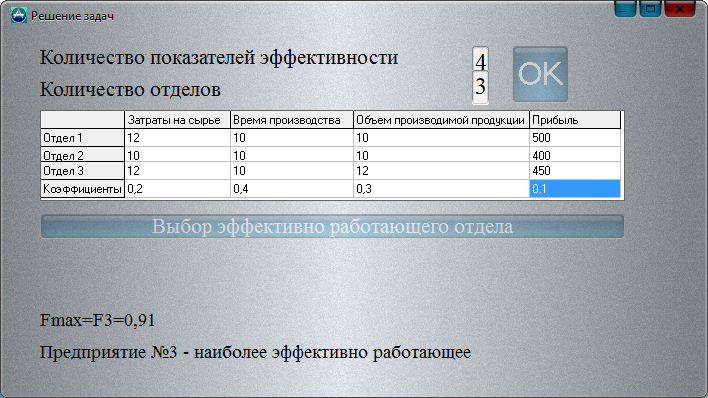
Task: Select Отдел 2 profit cell 400
Action: [x=575, y=155]
